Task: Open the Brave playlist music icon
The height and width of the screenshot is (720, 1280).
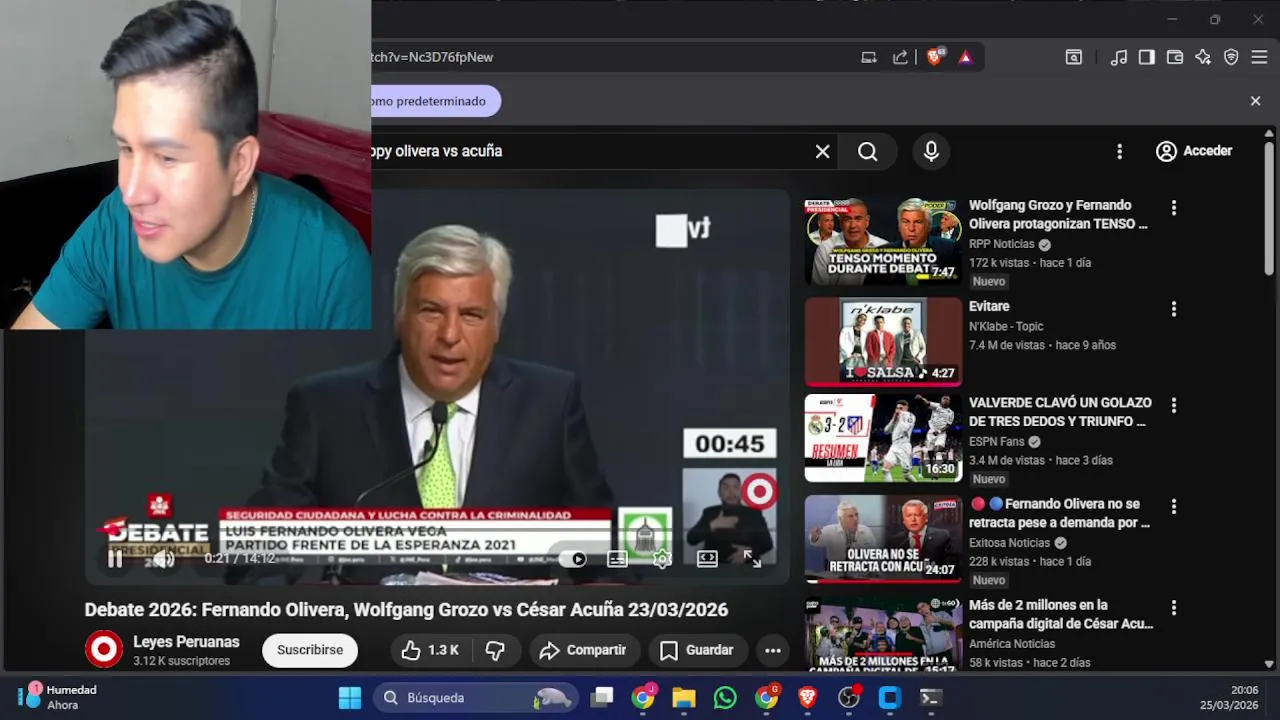Action: (x=1119, y=57)
